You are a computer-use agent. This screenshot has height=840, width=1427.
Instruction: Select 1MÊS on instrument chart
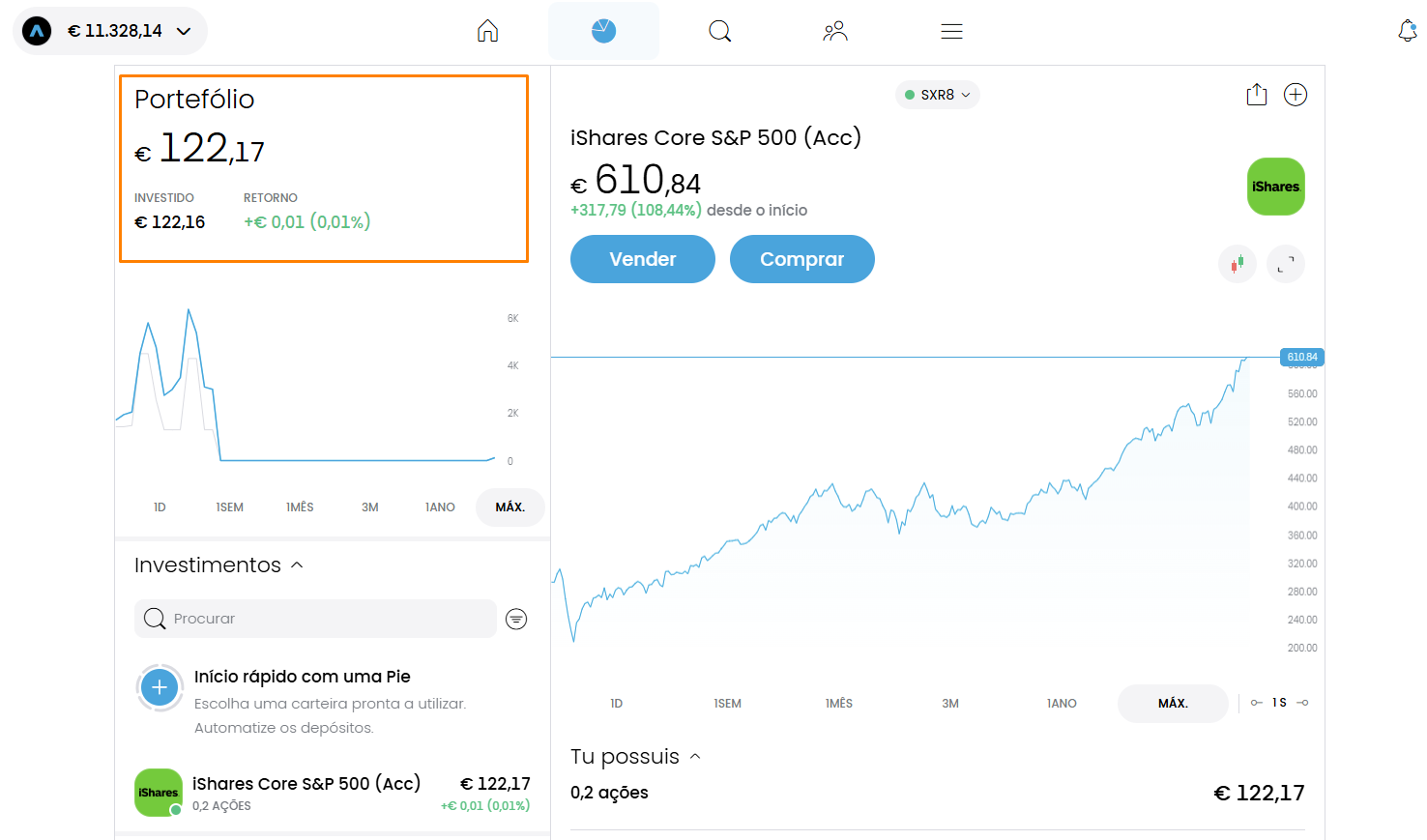click(839, 704)
